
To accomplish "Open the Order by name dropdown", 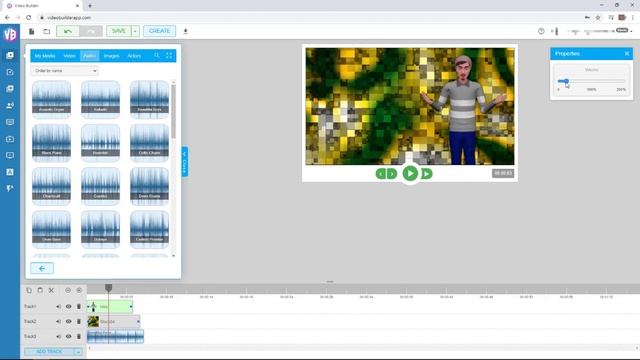I will pyautogui.click(x=64, y=71).
